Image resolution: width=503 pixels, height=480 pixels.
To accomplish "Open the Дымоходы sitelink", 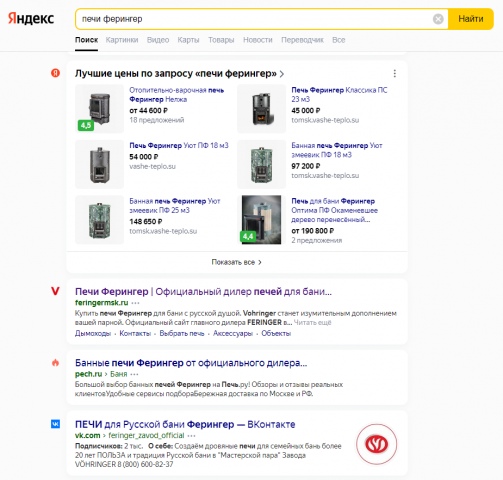I will point(93,333).
